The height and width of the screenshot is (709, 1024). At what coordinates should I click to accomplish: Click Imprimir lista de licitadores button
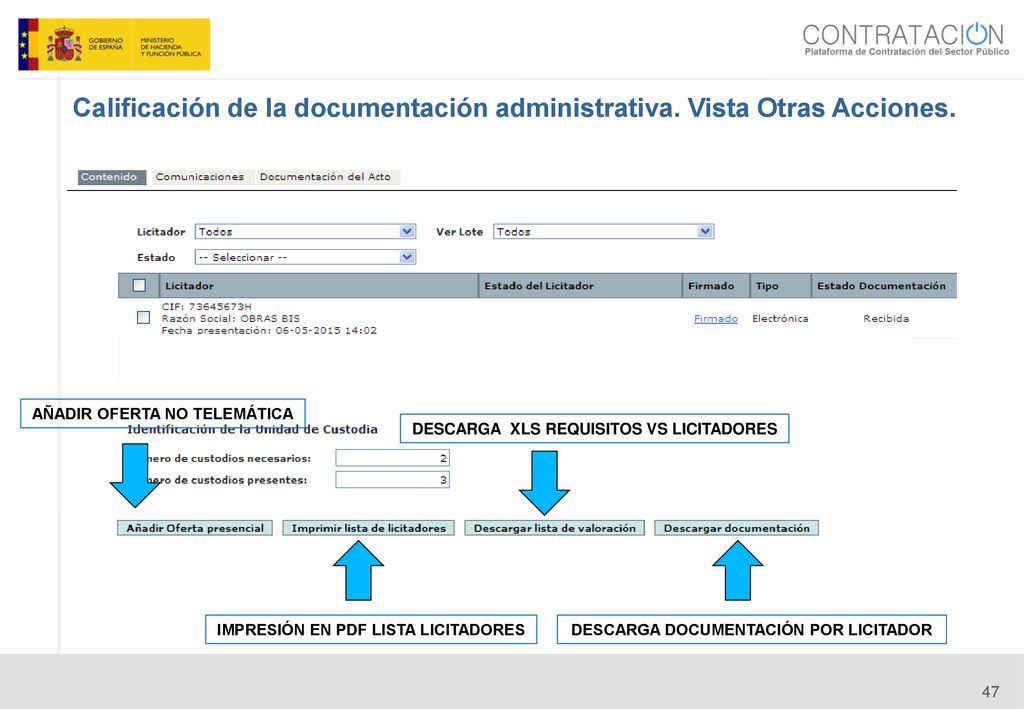tap(368, 528)
